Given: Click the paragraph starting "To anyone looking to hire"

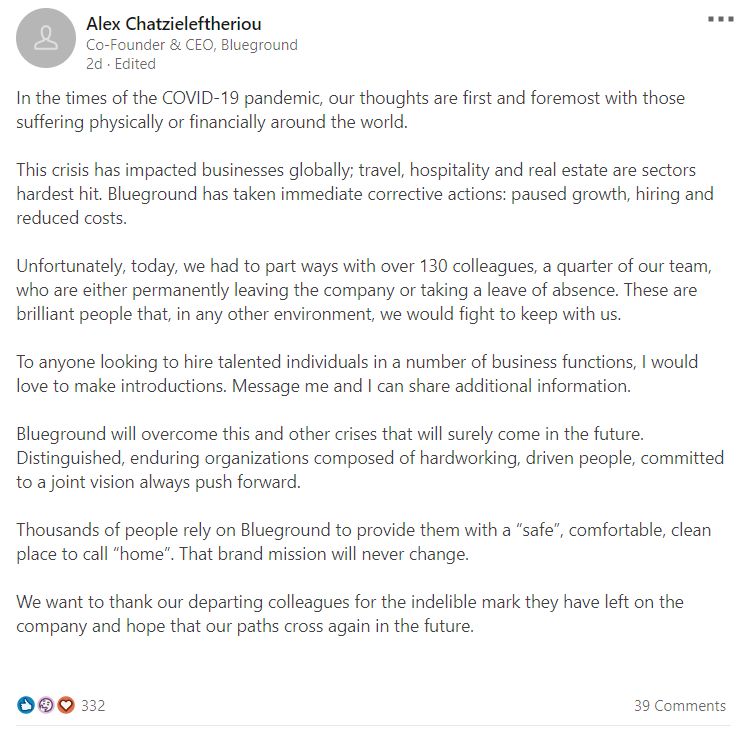Looking at the screenshot, I should [x=356, y=372].
